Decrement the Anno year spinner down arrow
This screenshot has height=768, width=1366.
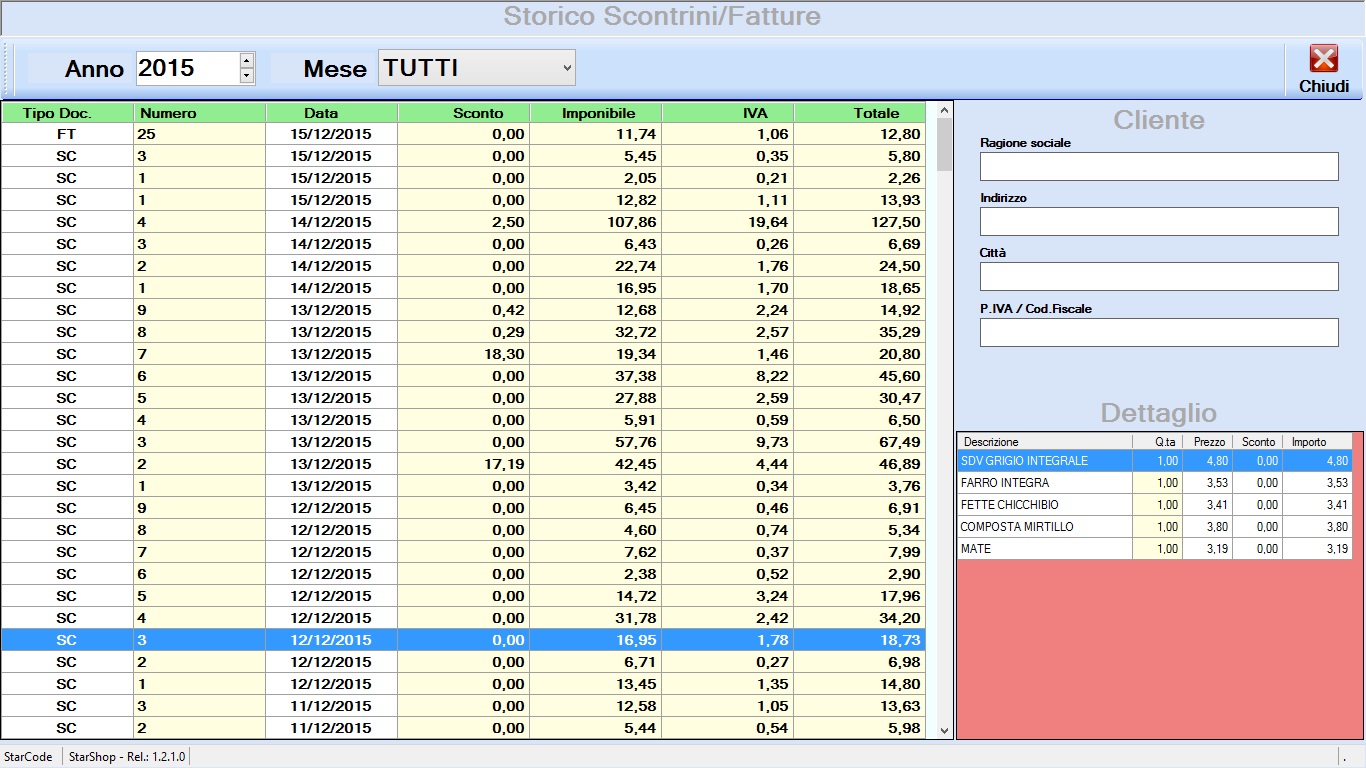[247, 76]
